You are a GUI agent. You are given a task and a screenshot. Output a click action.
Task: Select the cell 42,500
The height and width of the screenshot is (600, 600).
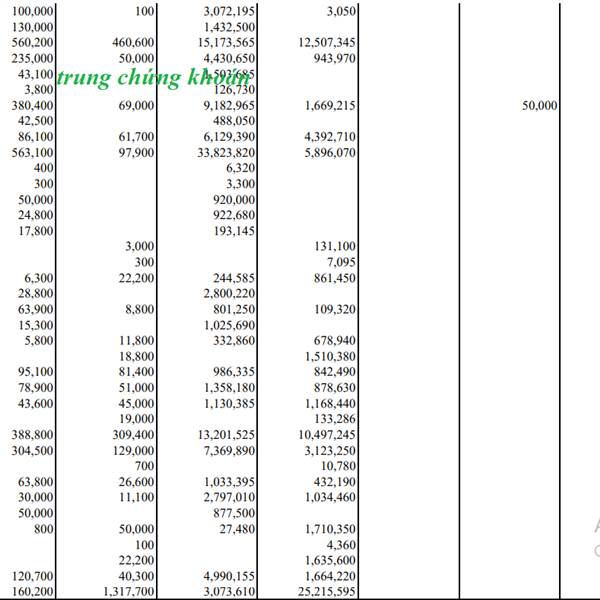[x=36, y=121]
